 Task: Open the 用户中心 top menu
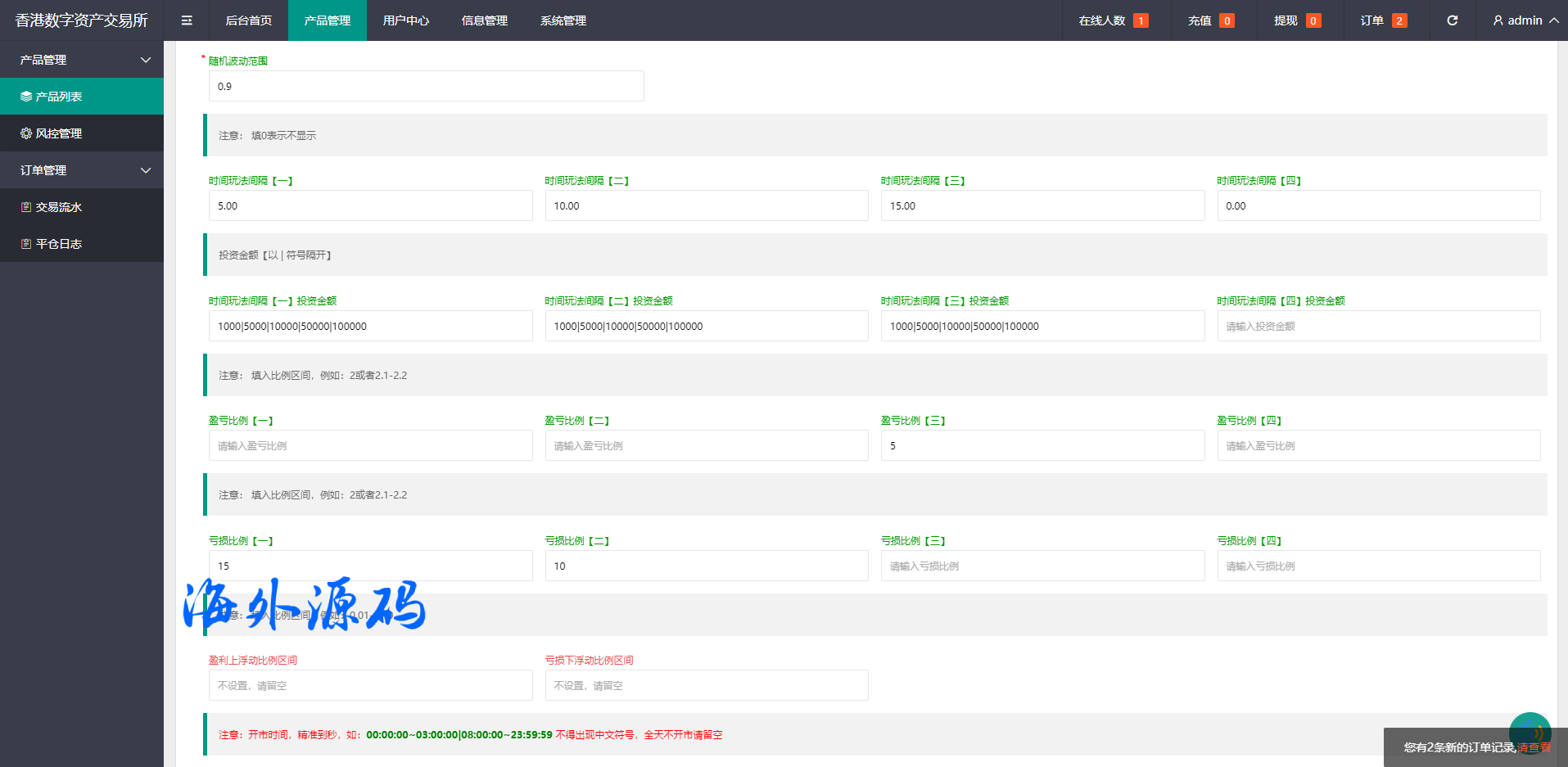pos(405,20)
